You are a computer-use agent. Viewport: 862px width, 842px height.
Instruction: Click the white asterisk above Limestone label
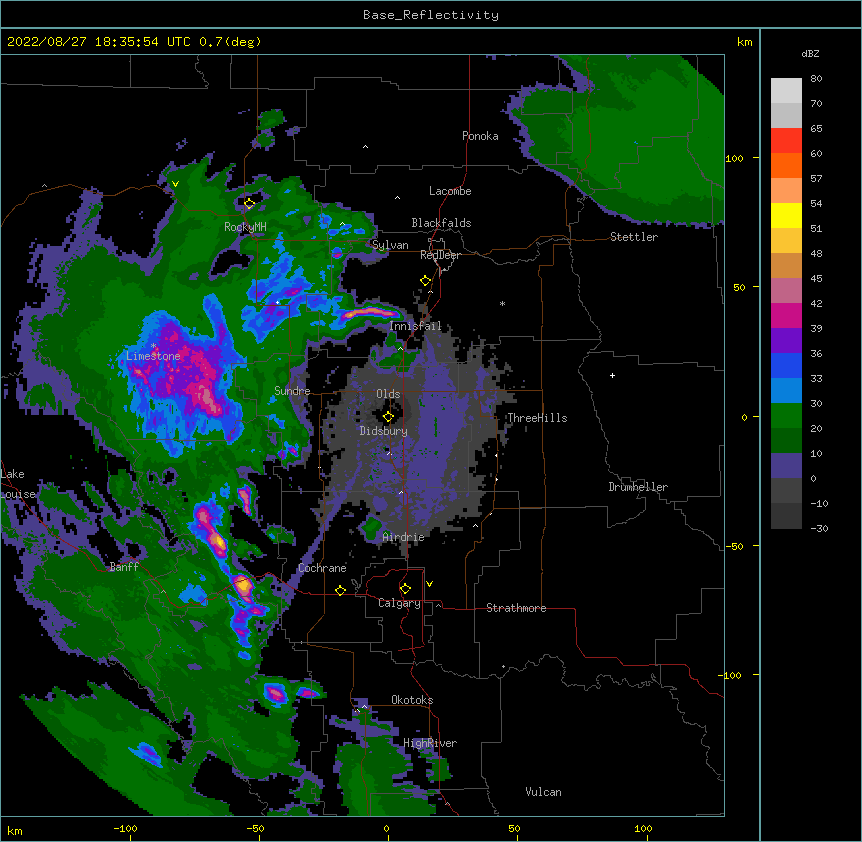coord(153,346)
